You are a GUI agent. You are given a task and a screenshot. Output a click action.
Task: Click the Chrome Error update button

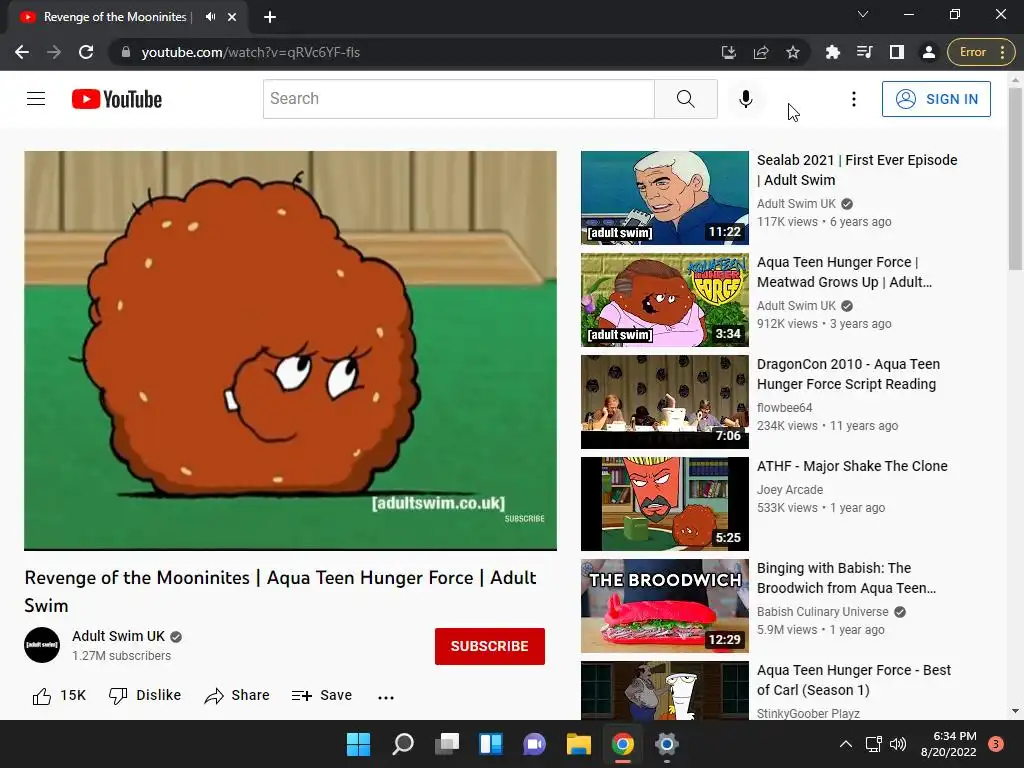[982, 52]
